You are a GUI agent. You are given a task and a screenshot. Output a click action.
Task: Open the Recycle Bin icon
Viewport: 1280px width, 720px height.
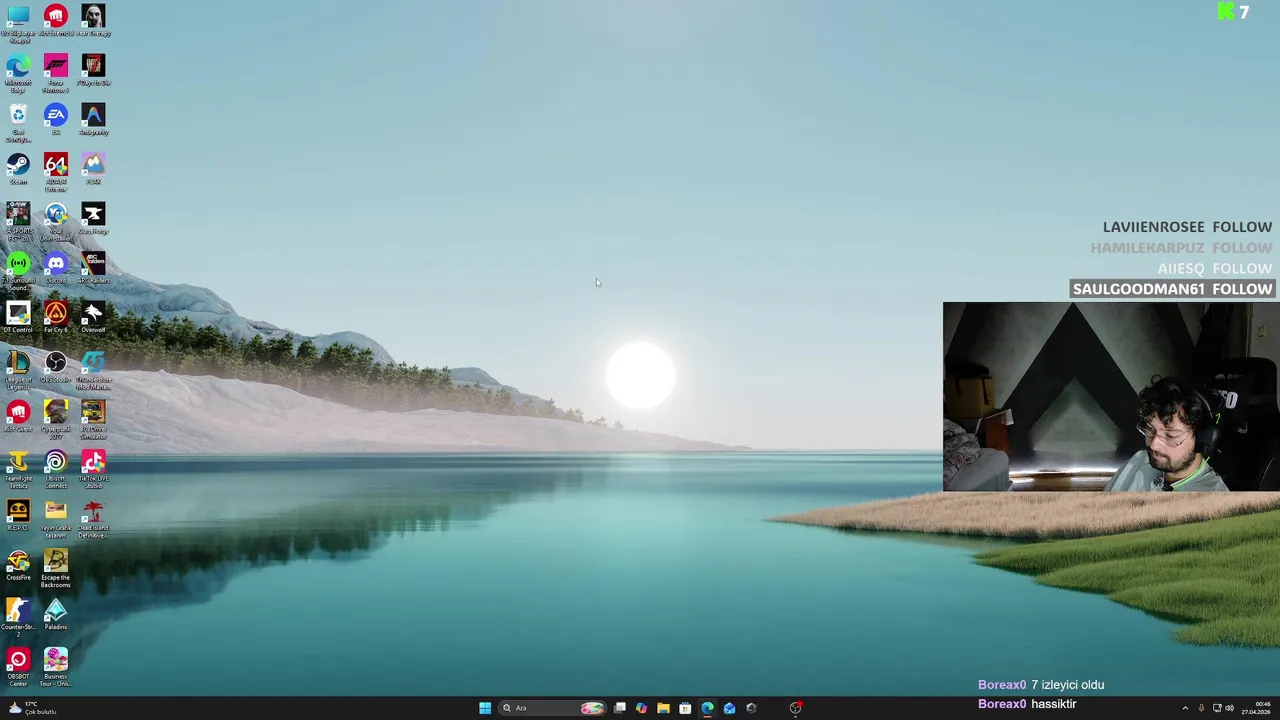click(18, 123)
